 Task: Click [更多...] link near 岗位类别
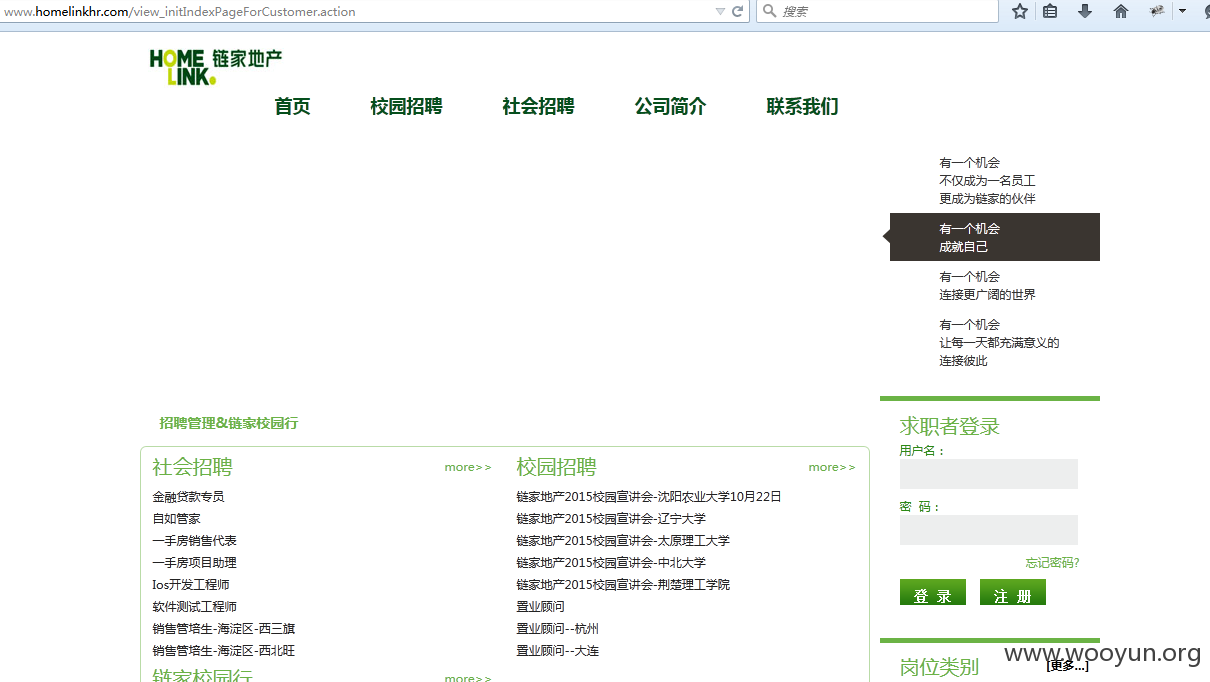(x=1067, y=666)
